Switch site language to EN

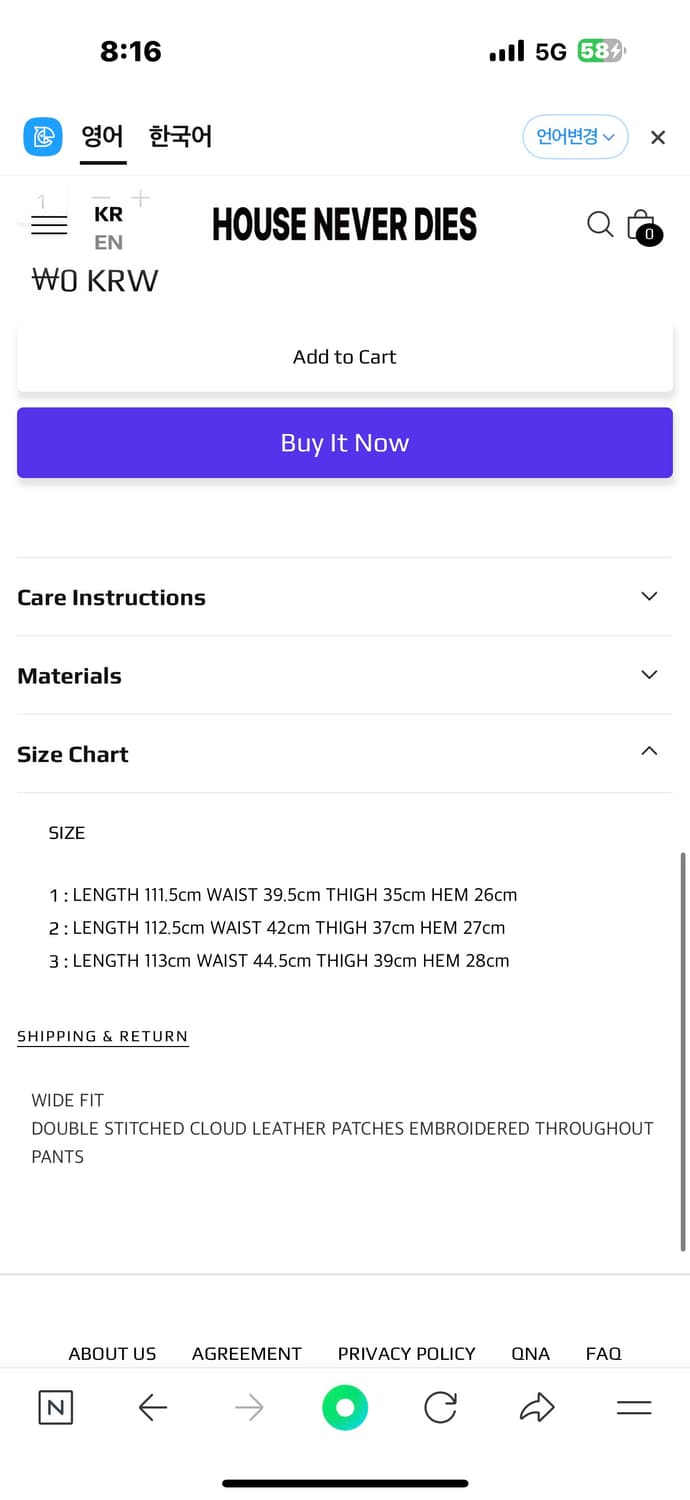click(108, 242)
